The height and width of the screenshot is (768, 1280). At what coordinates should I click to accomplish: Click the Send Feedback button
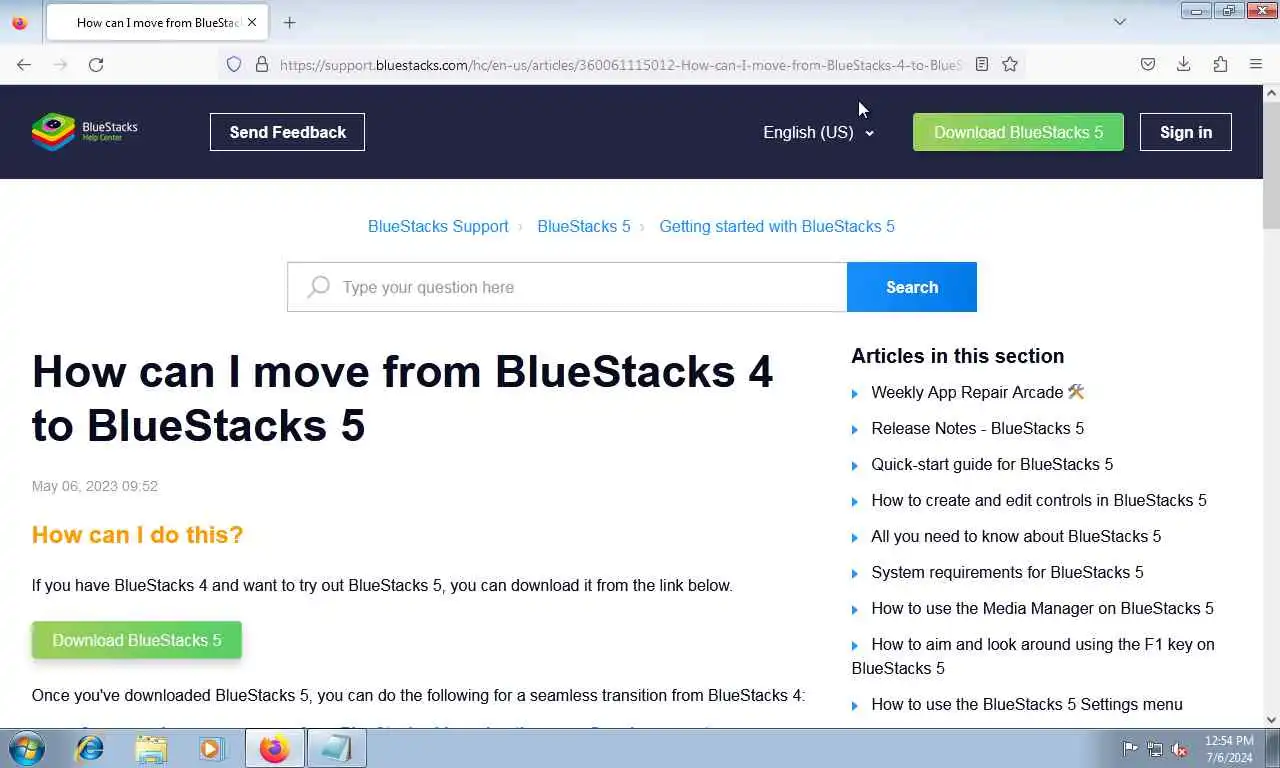point(287,132)
